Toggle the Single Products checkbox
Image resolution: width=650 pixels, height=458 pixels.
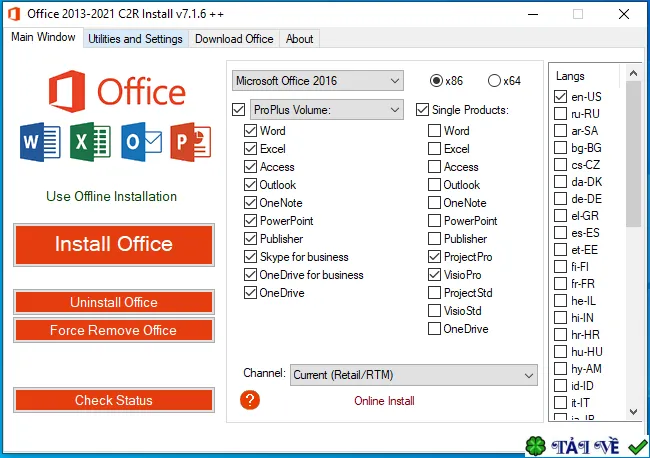click(x=422, y=110)
